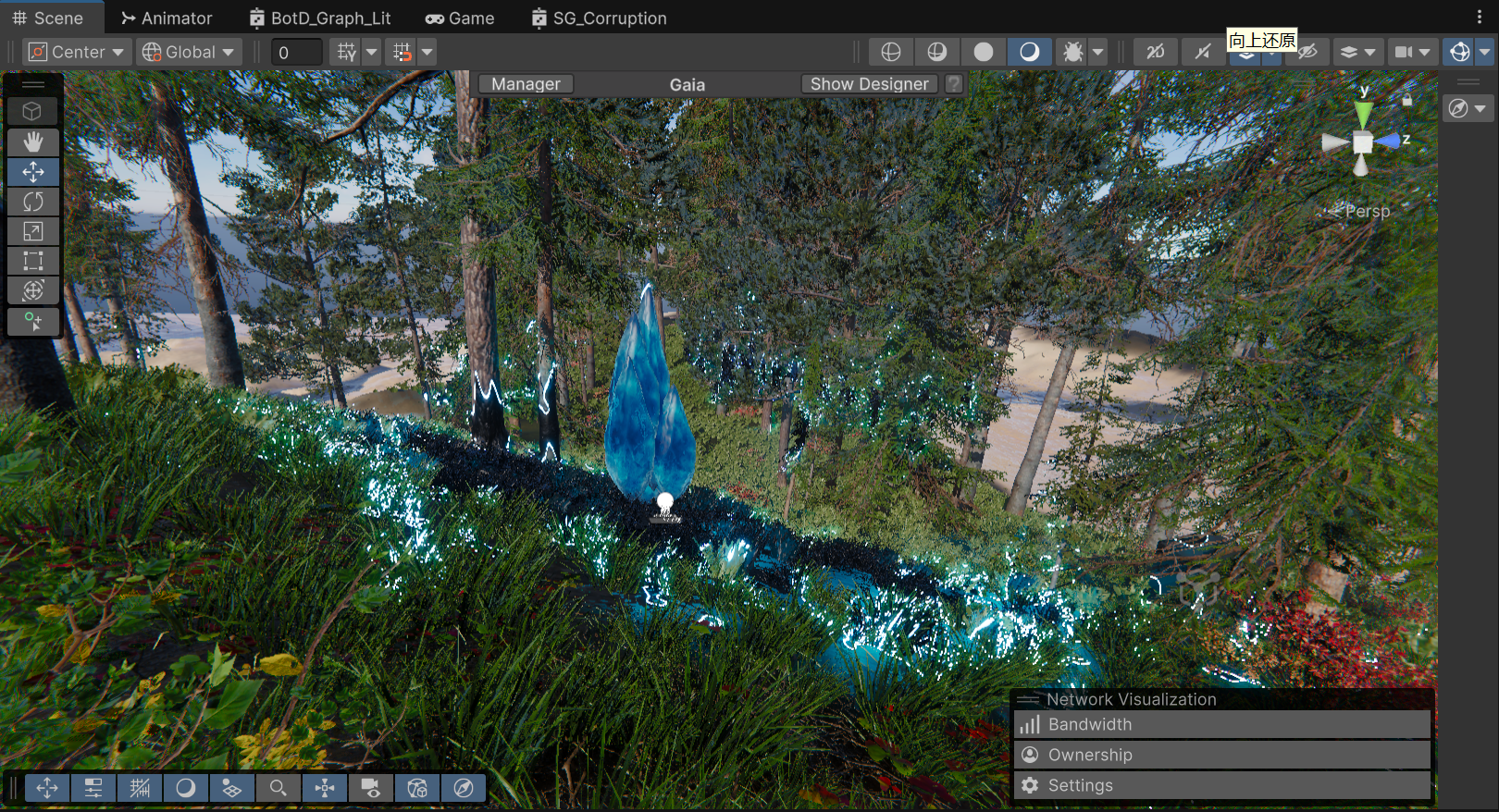The height and width of the screenshot is (812, 1499).
Task: Select the Rotate tool
Action: (x=33, y=202)
